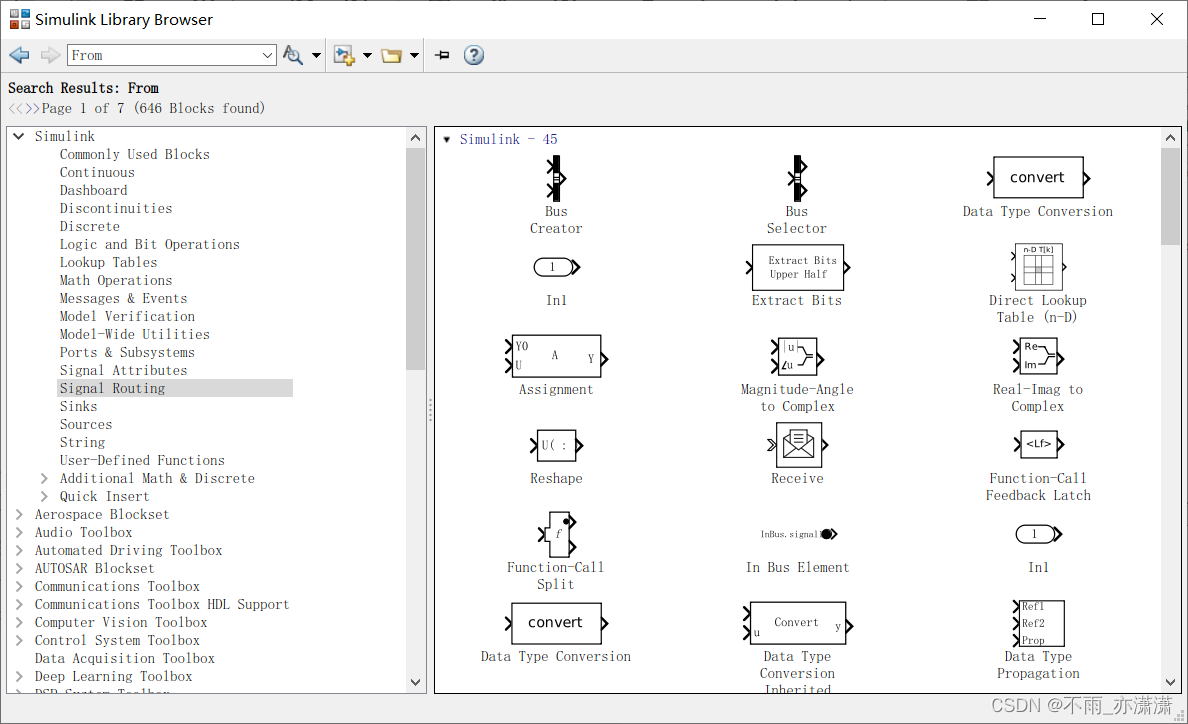
Task: Select the Function-Call Split block icon
Action: (x=557, y=534)
